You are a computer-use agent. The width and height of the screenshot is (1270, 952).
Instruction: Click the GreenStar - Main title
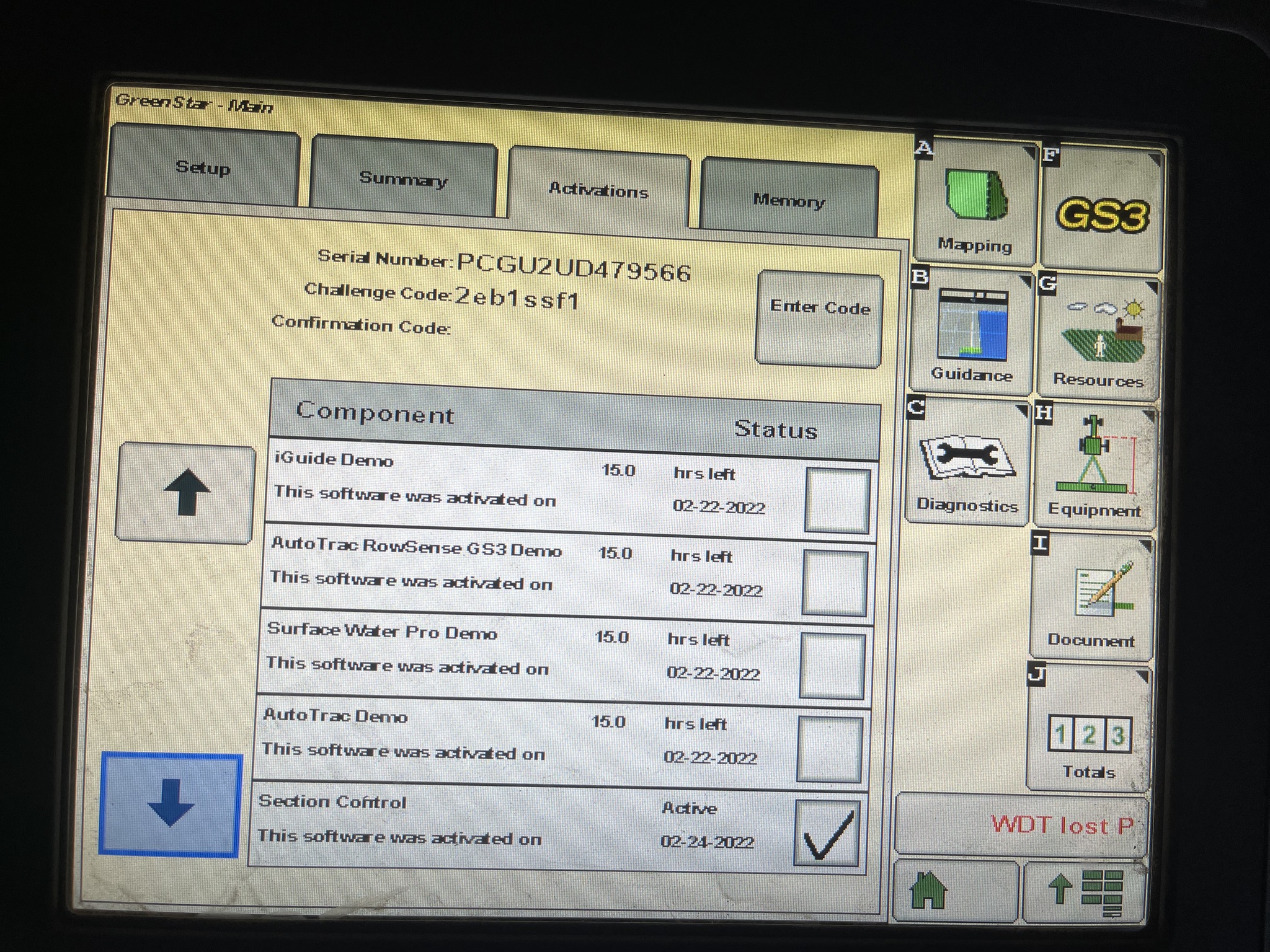[x=194, y=103]
